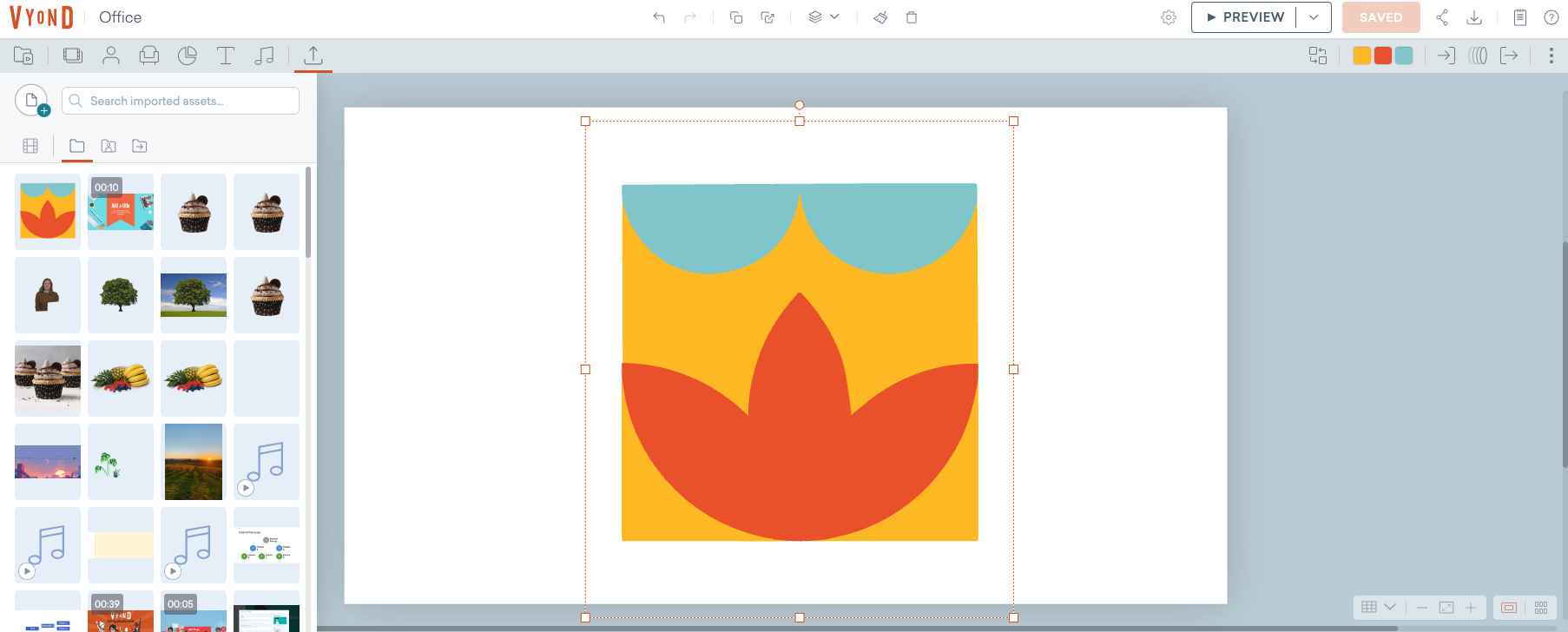This screenshot has height=632, width=1568.
Task: Select the flowchart diagram thumbnail
Action: (x=267, y=545)
